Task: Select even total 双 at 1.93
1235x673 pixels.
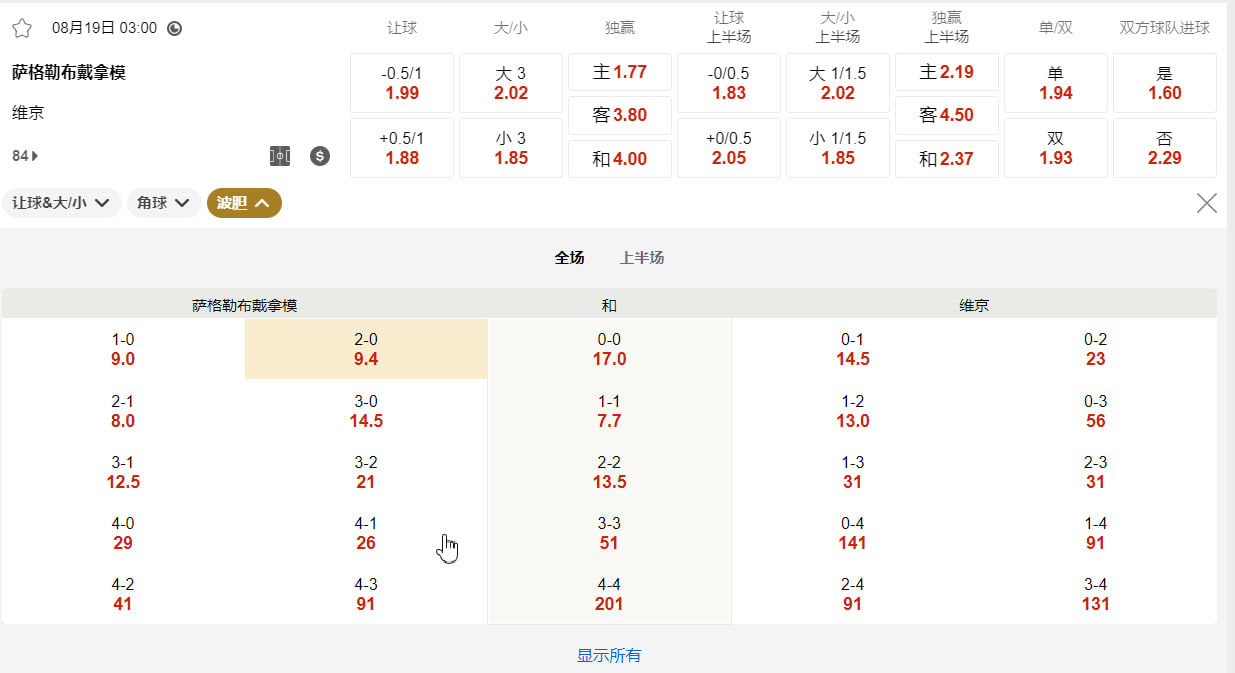Action: coord(1056,148)
